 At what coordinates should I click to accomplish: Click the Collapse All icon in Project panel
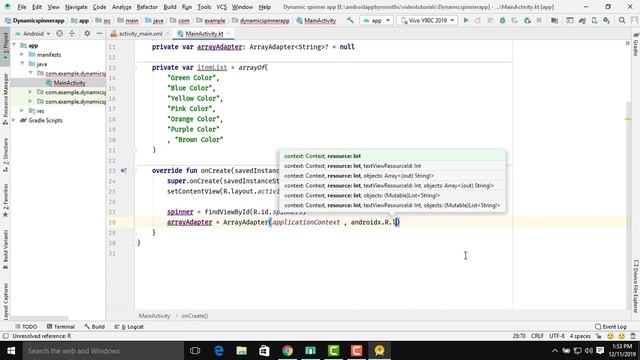72,33
